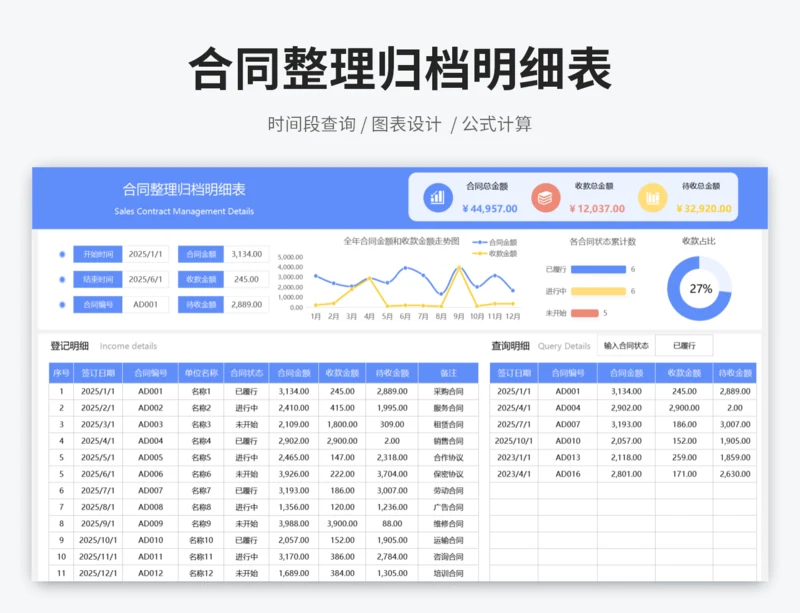Click the blue bar-chart contract total icon
The width and height of the screenshot is (800, 613).
tap(438, 198)
